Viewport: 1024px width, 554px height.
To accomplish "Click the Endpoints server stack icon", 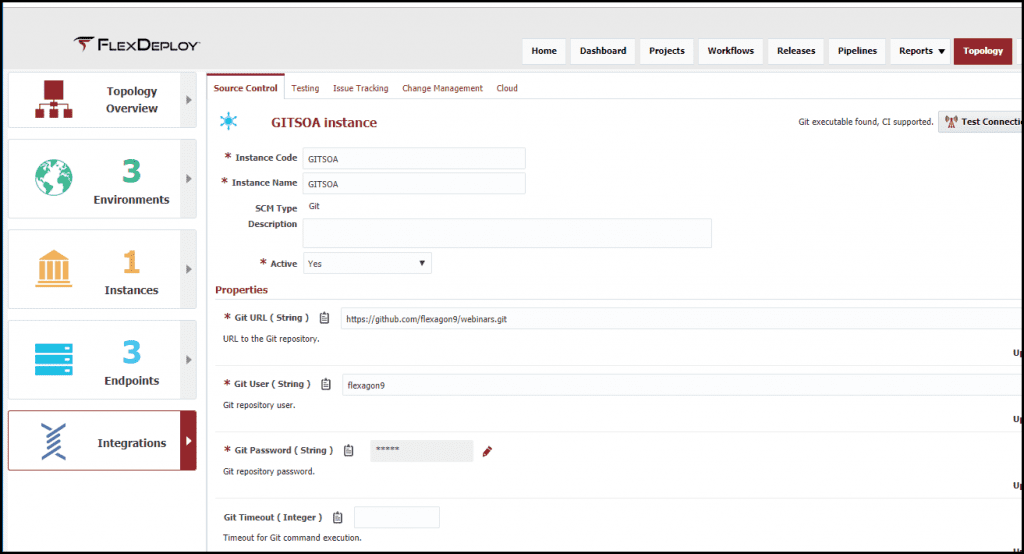I will point(54,359).
